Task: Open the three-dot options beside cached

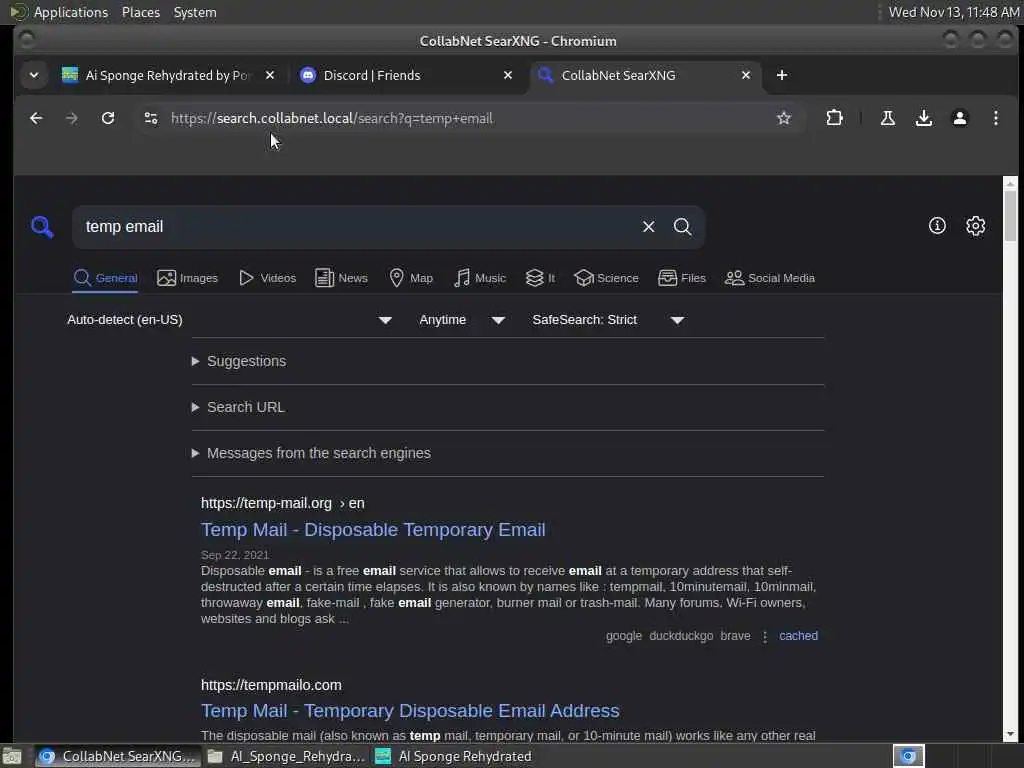Action: 765,636
